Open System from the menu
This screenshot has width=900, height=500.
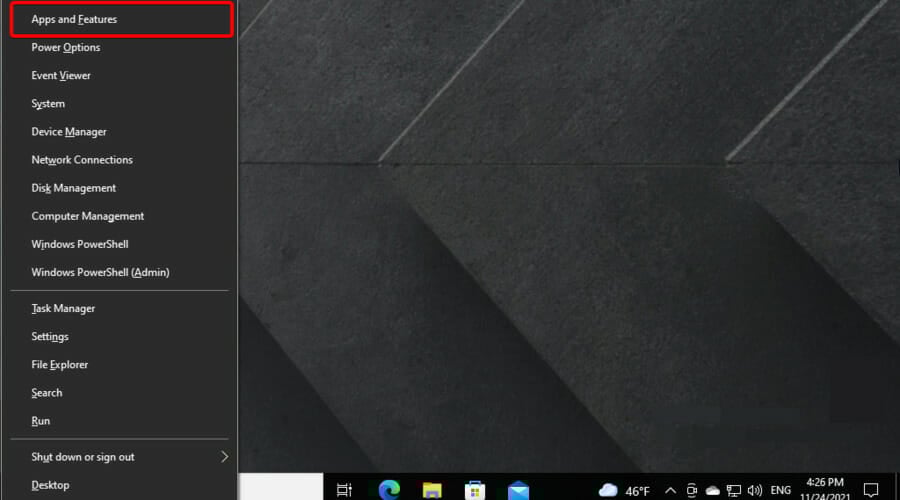121,104
